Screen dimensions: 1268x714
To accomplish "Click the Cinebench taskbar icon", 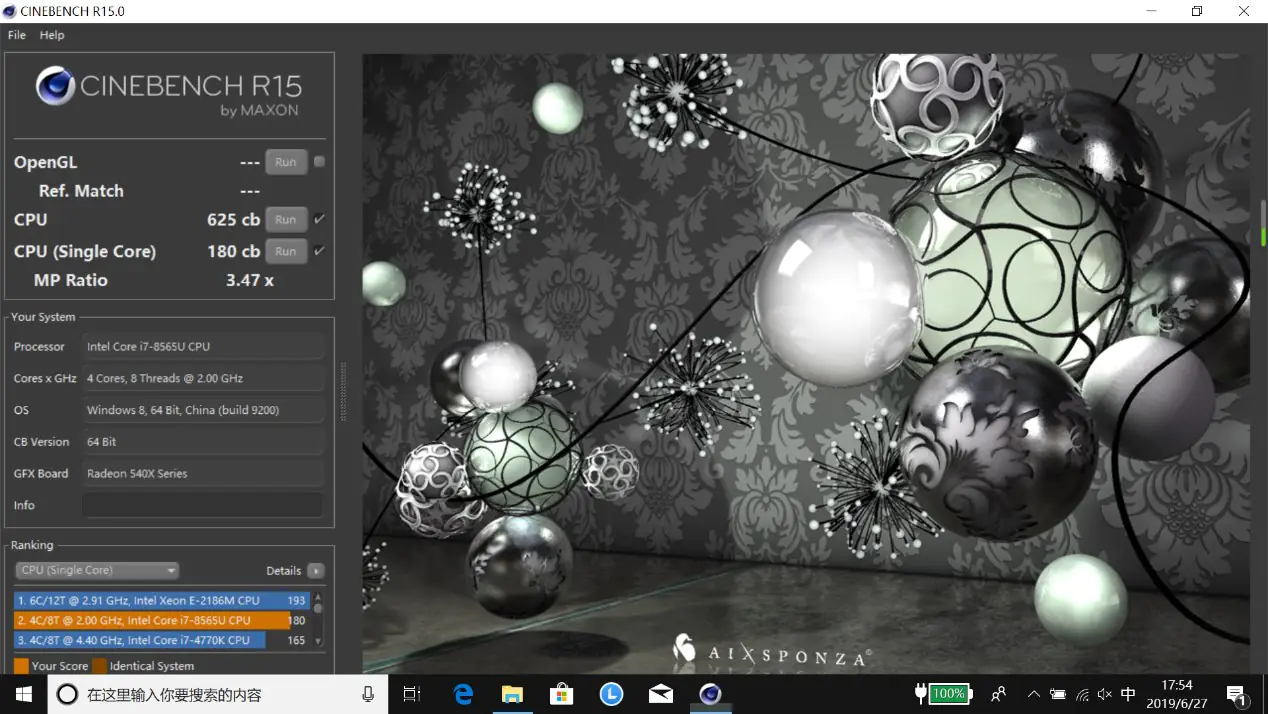I will tap(710, 694).
